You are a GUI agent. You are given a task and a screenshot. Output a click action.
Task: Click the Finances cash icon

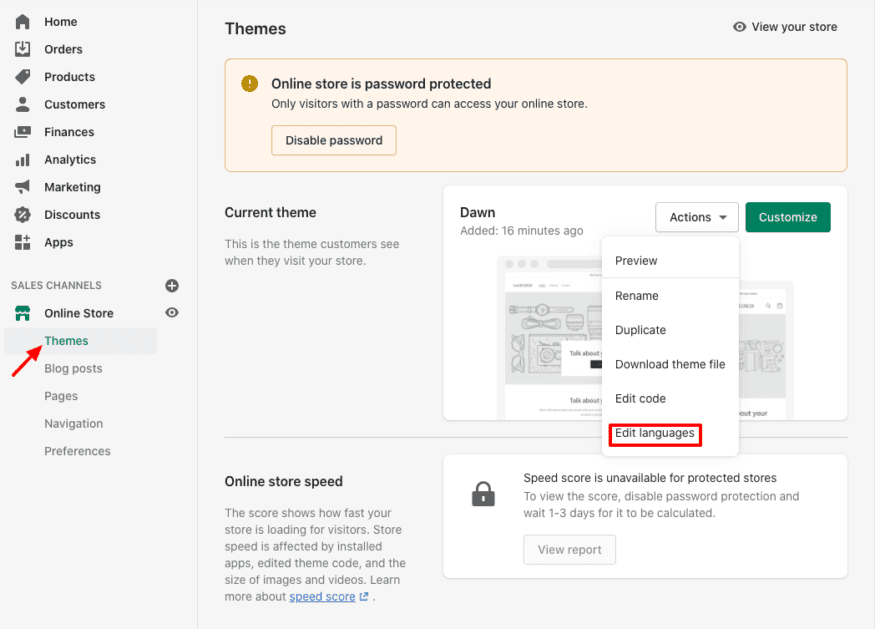(x=22, y=132)
